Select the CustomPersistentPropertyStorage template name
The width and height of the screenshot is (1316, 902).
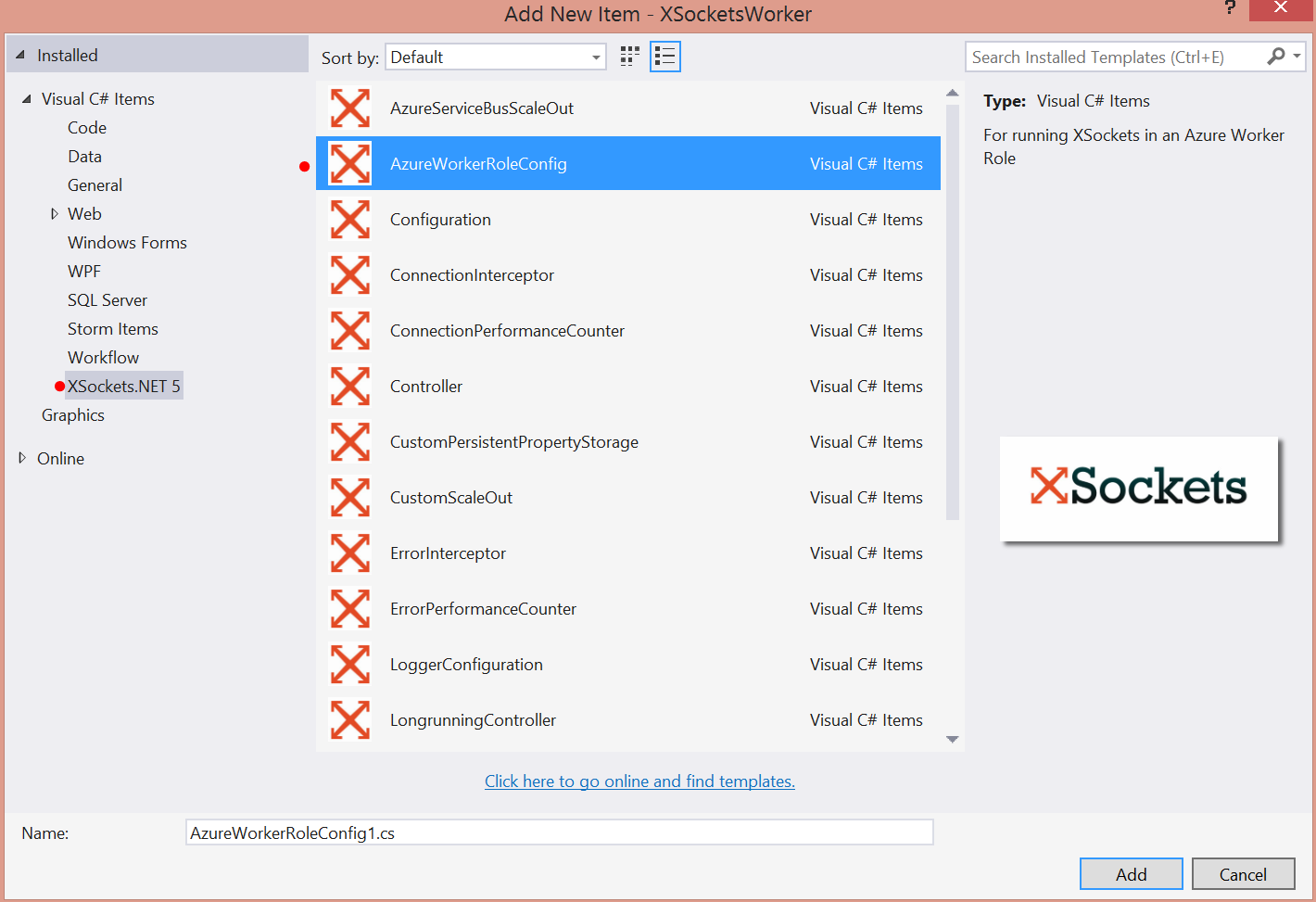(x=514, y=442)
